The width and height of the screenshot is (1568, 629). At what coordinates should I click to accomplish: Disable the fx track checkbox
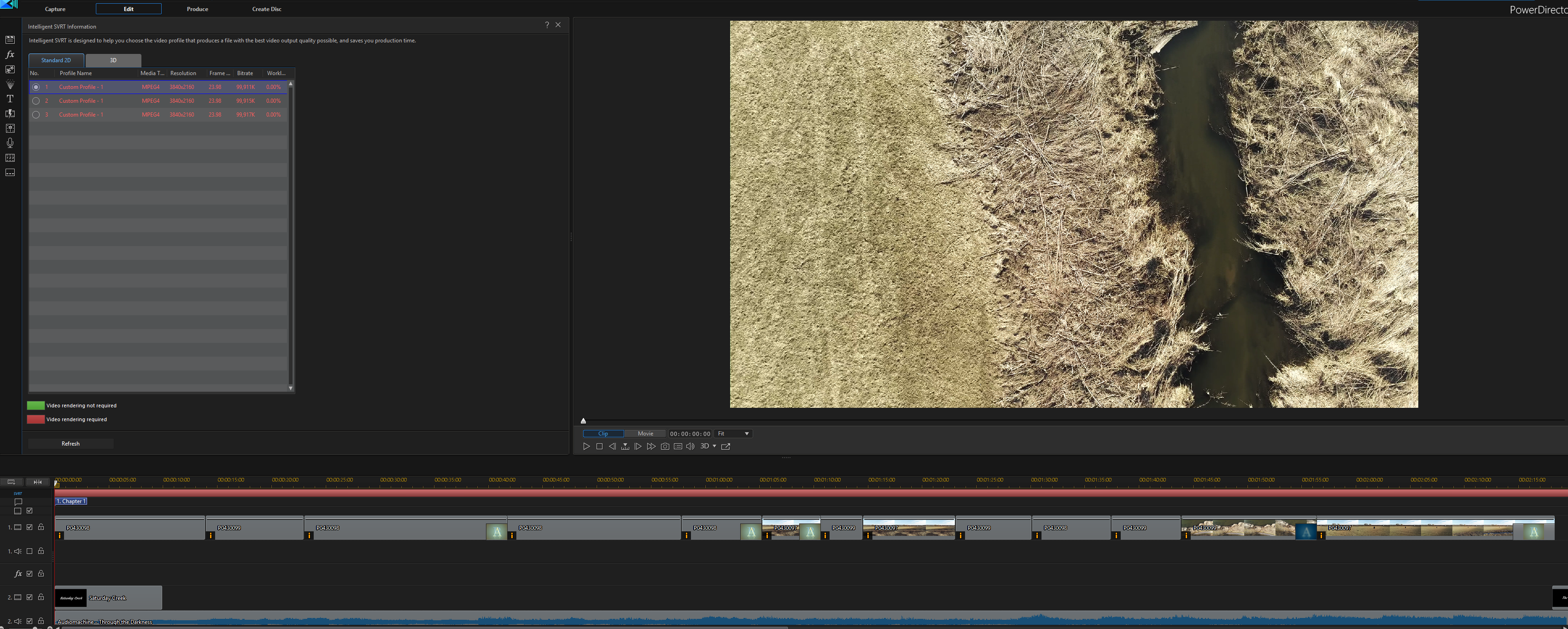coord(29,574)
